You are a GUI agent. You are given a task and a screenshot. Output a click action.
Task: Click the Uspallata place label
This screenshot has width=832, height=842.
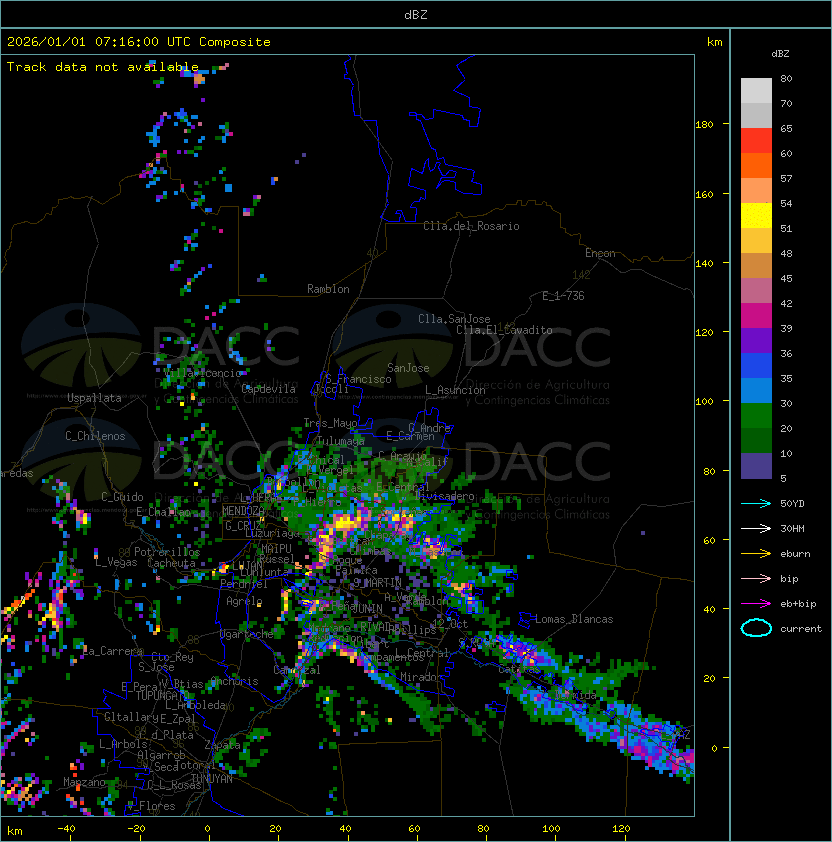tap(94, 398)
